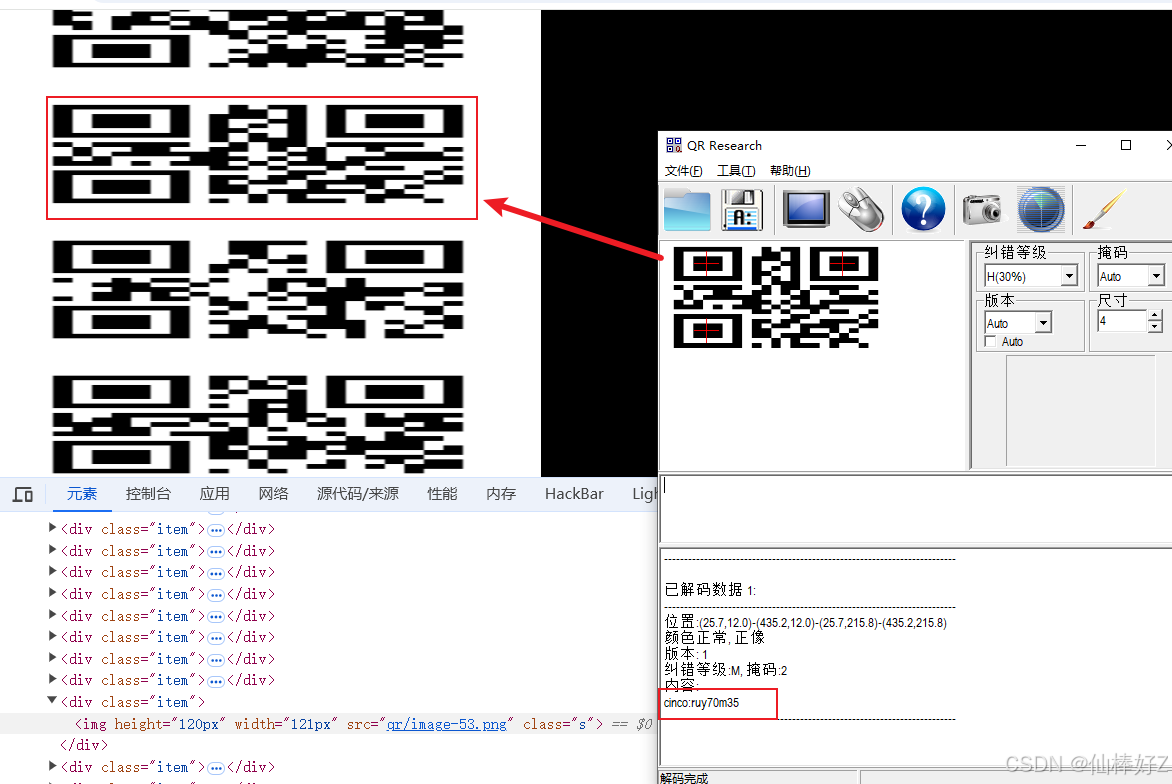This screenshot has width=1172, height=784.
Task: Open the HackBar tab
Action: (574, 494)
